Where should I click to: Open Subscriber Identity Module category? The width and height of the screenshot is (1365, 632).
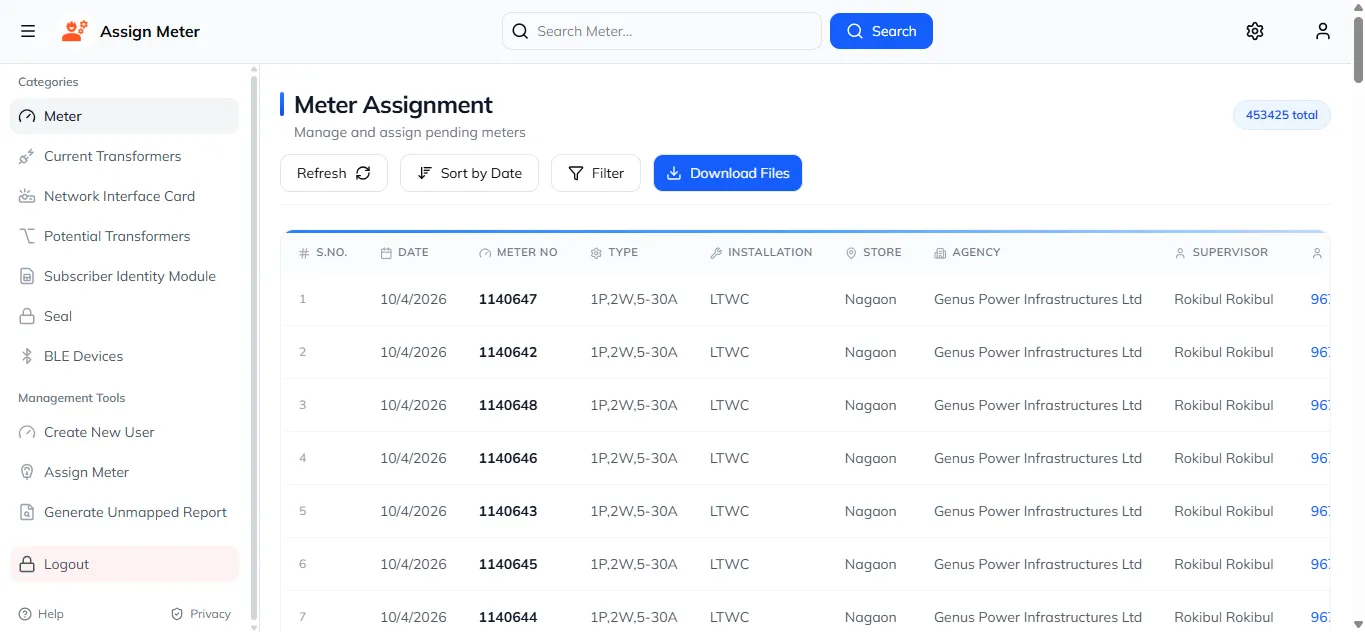124,276
